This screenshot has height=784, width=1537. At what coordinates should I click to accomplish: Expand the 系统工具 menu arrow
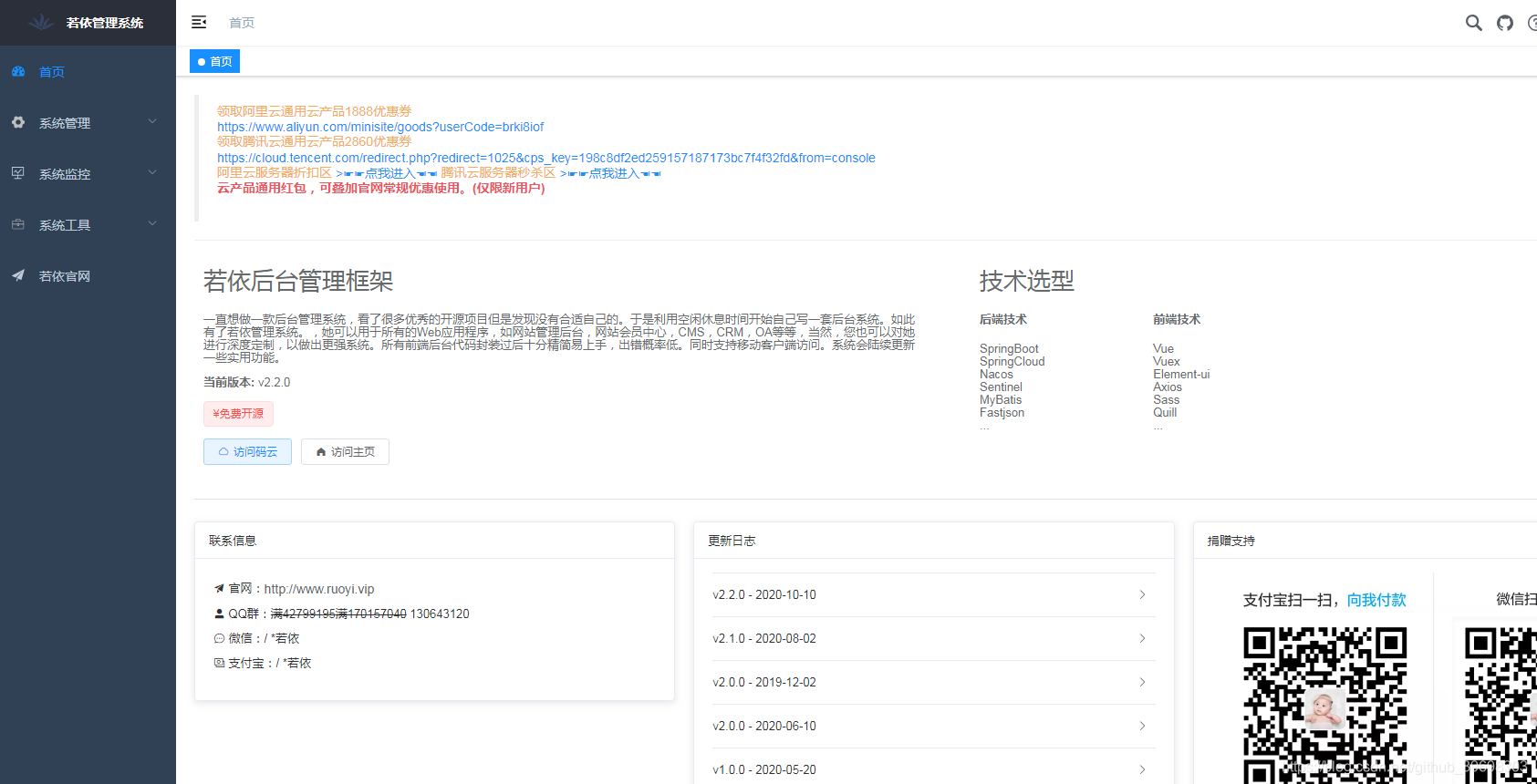[152, 223]
